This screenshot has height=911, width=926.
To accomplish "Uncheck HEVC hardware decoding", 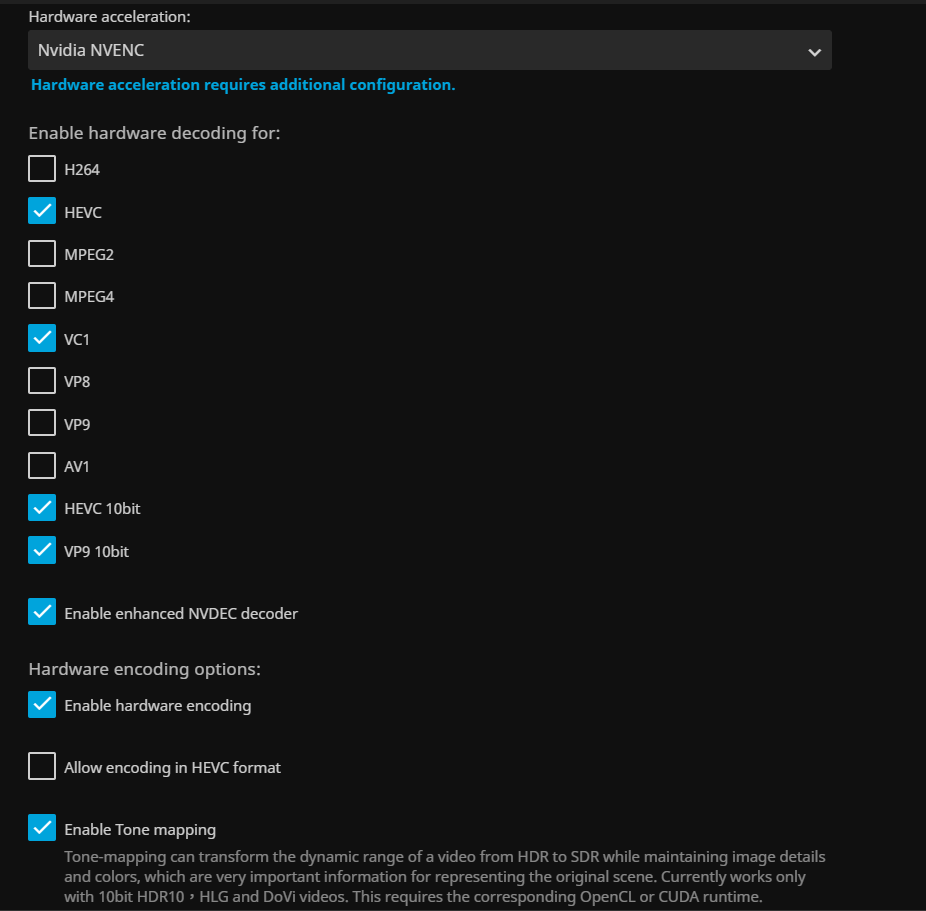I will pos(42,212).
